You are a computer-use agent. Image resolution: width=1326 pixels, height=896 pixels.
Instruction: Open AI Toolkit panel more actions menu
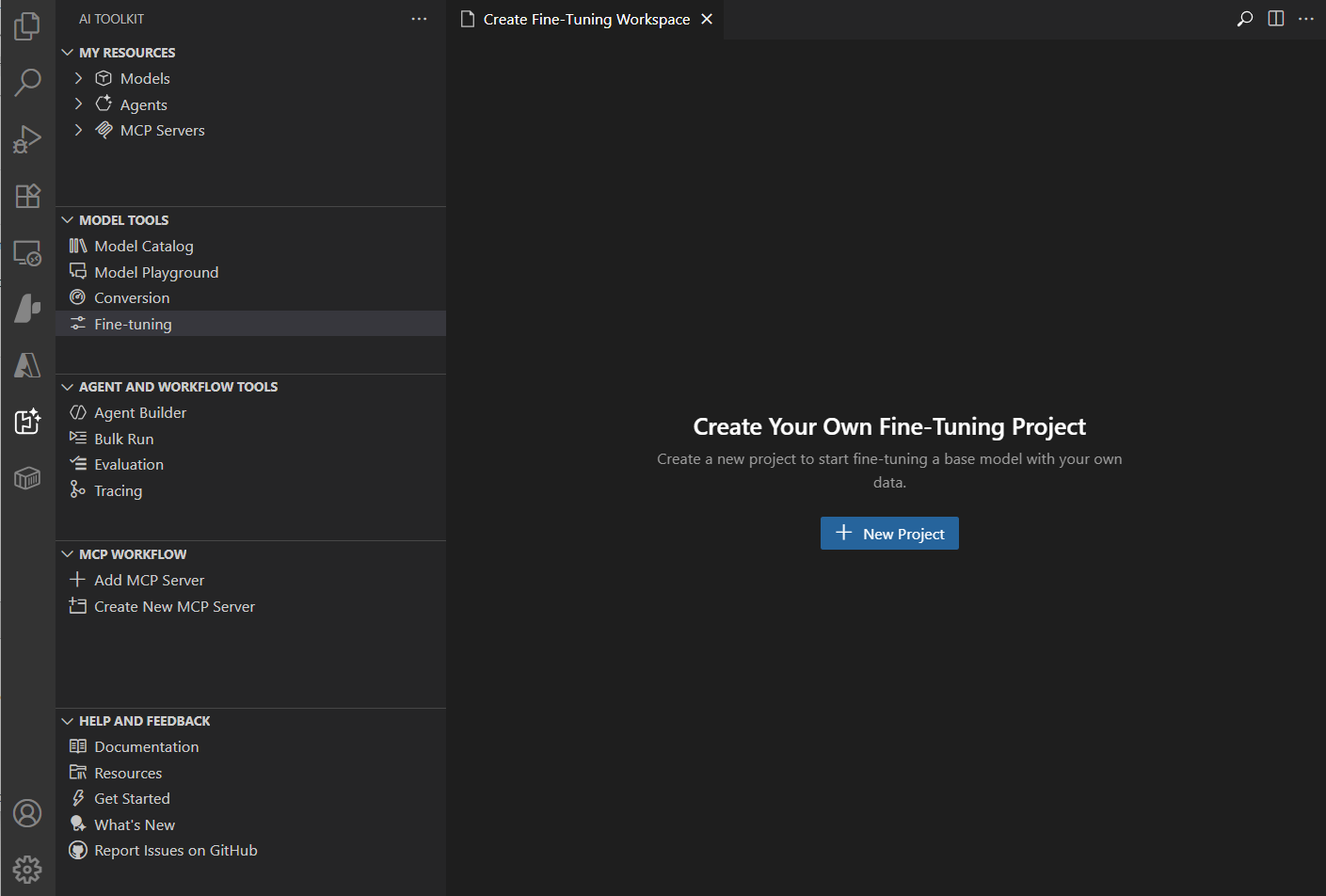click(x=419, y=19)
